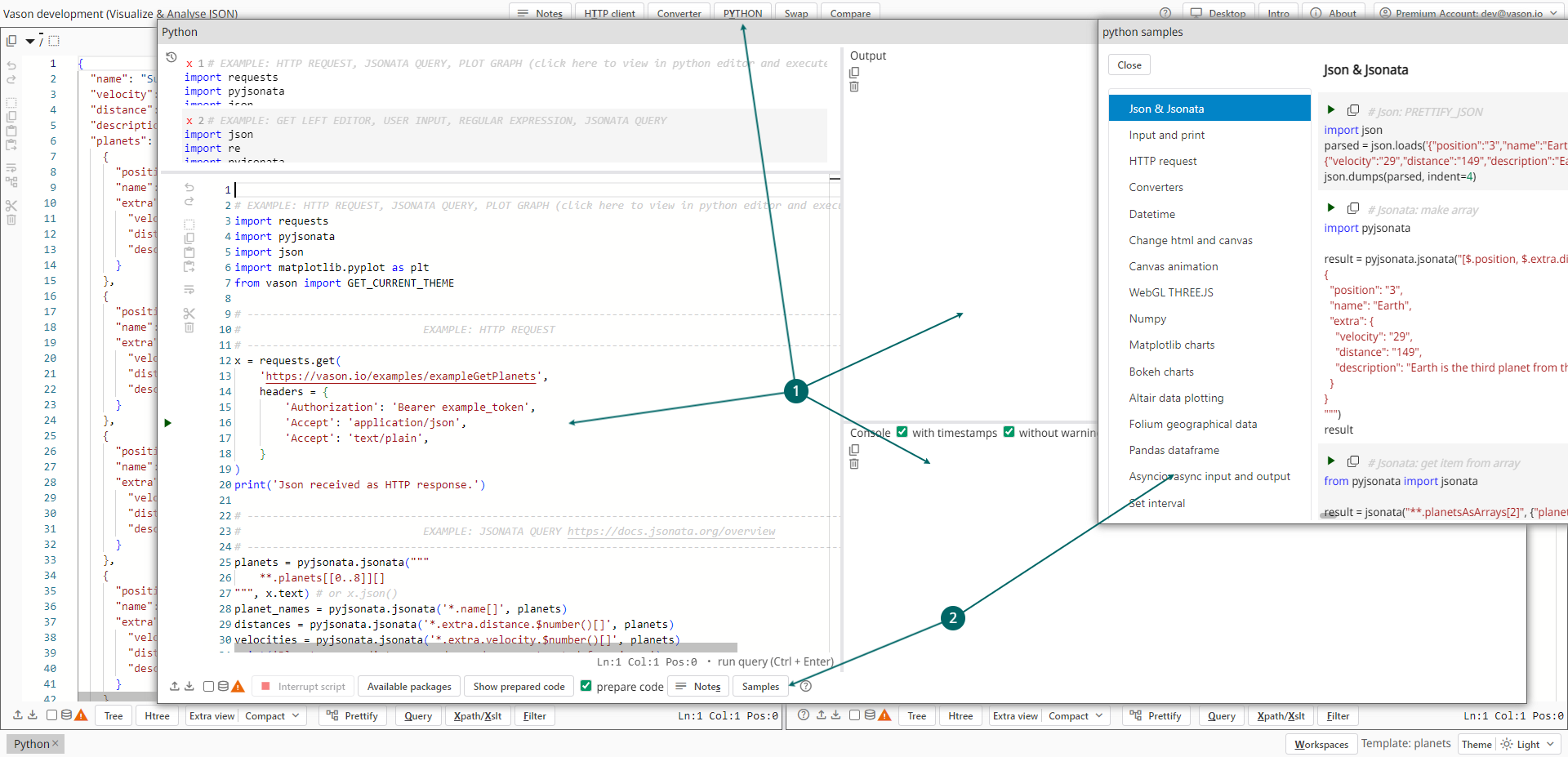Clear the Output panel with trash icon
This screenshot has height=757, width=1568.
click(x=854, y=87)
